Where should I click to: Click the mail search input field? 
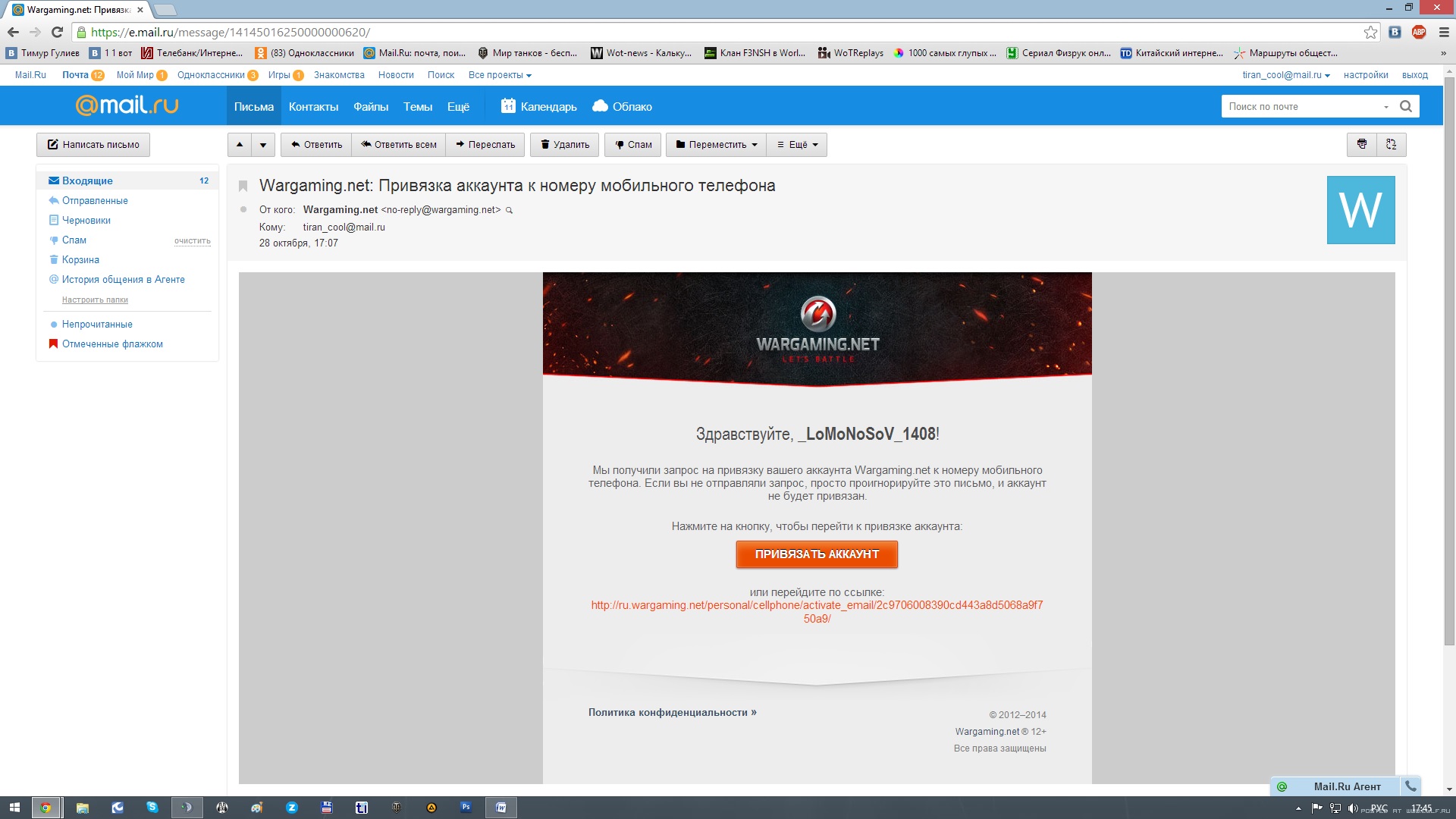point(1301,106)
